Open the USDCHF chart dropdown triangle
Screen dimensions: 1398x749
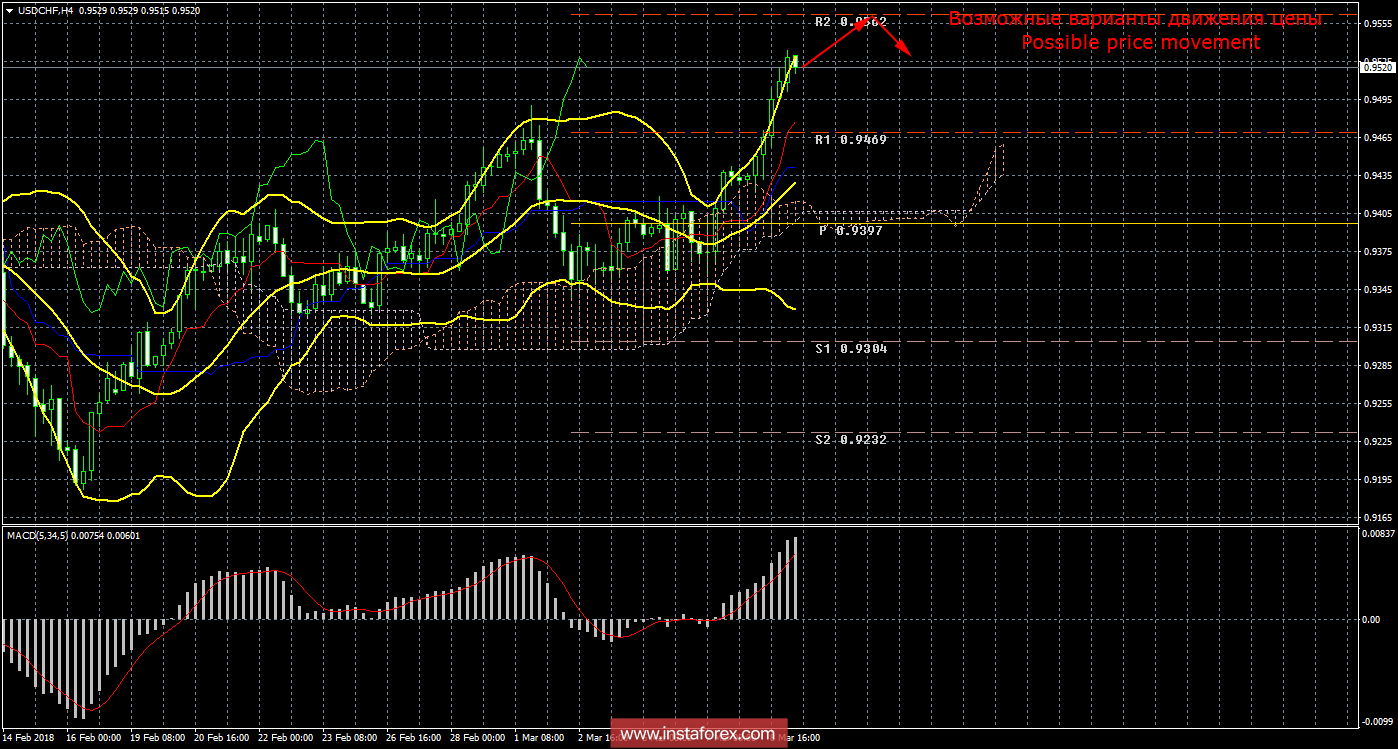[9, 11]
